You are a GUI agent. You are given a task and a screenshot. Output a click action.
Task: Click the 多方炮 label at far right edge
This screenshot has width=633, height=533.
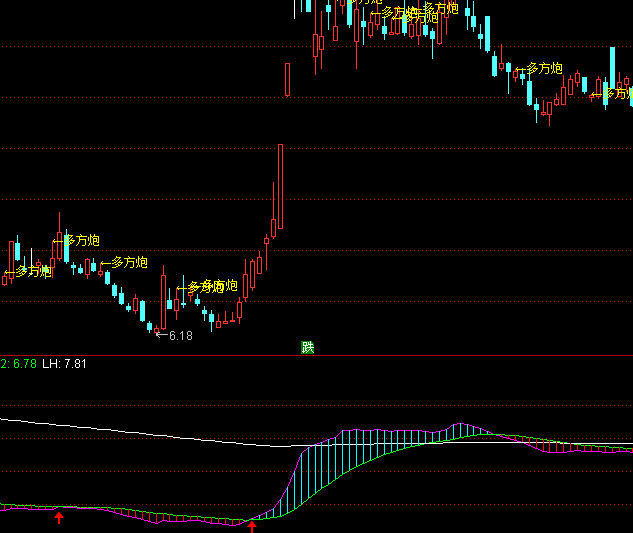click(x=616, y=93)
